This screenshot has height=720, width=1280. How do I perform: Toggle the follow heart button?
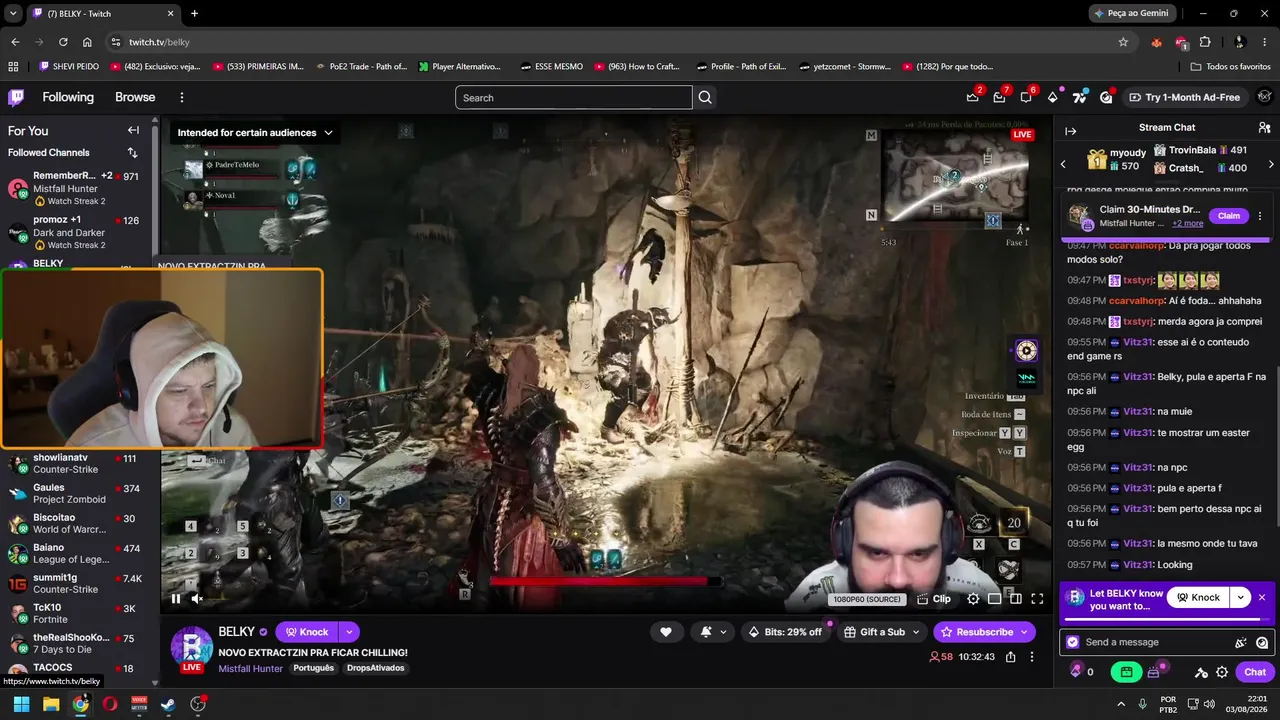click(x=666, y=632)
